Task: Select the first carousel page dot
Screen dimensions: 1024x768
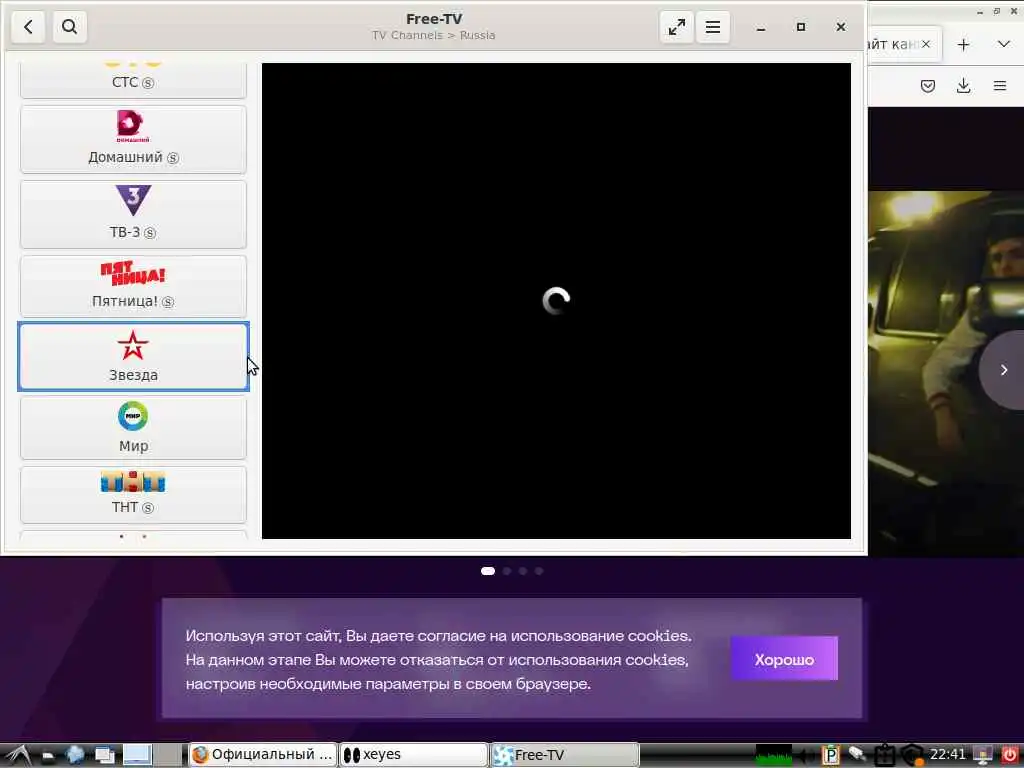Action: pos(488,571)
